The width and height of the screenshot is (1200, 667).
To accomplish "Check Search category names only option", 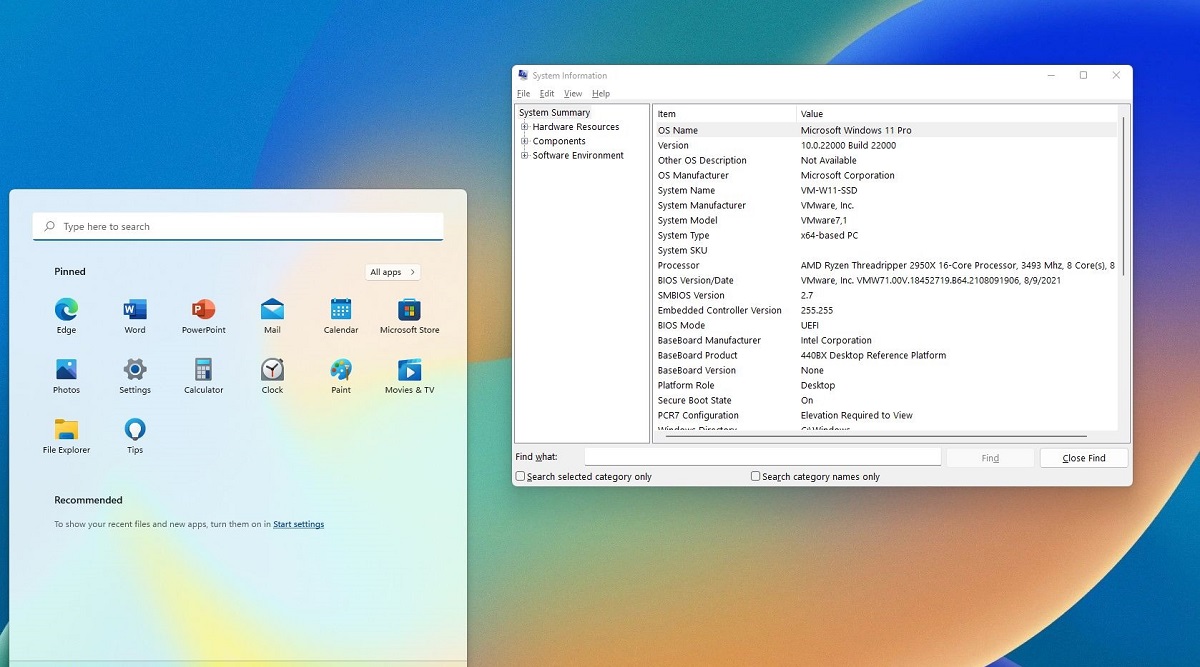I will click(756, 477).
